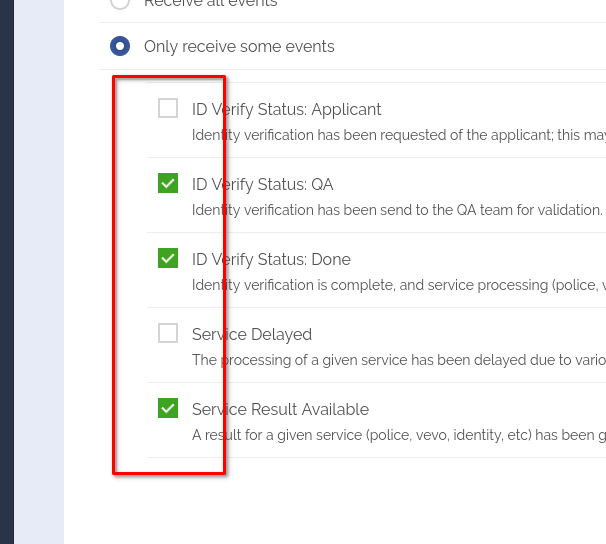
Task: Enable the 'ID Verify Status: Applicant' checkbox
Action: pos(168,109)
